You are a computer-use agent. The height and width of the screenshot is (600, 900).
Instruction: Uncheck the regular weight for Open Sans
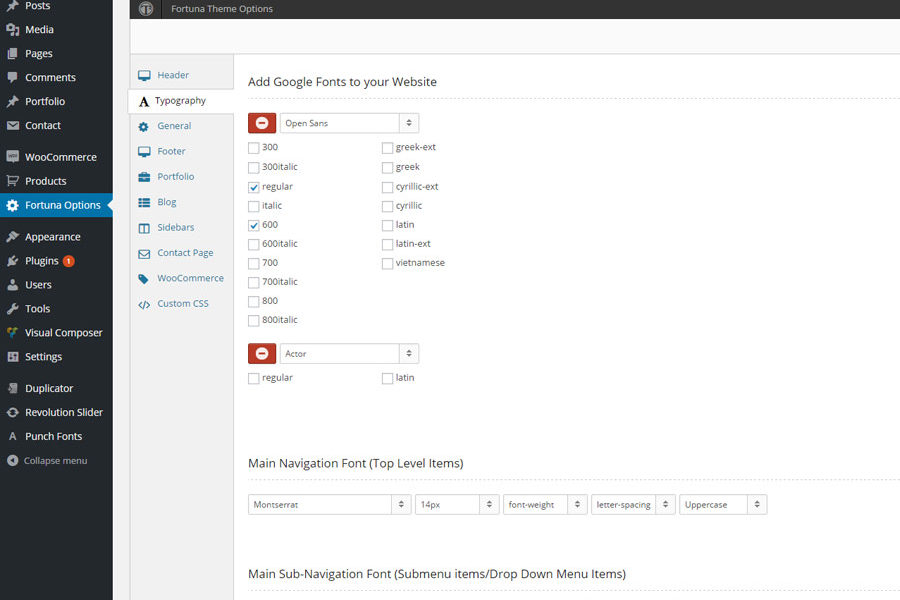pyautogui.click(x=254, y=187)
